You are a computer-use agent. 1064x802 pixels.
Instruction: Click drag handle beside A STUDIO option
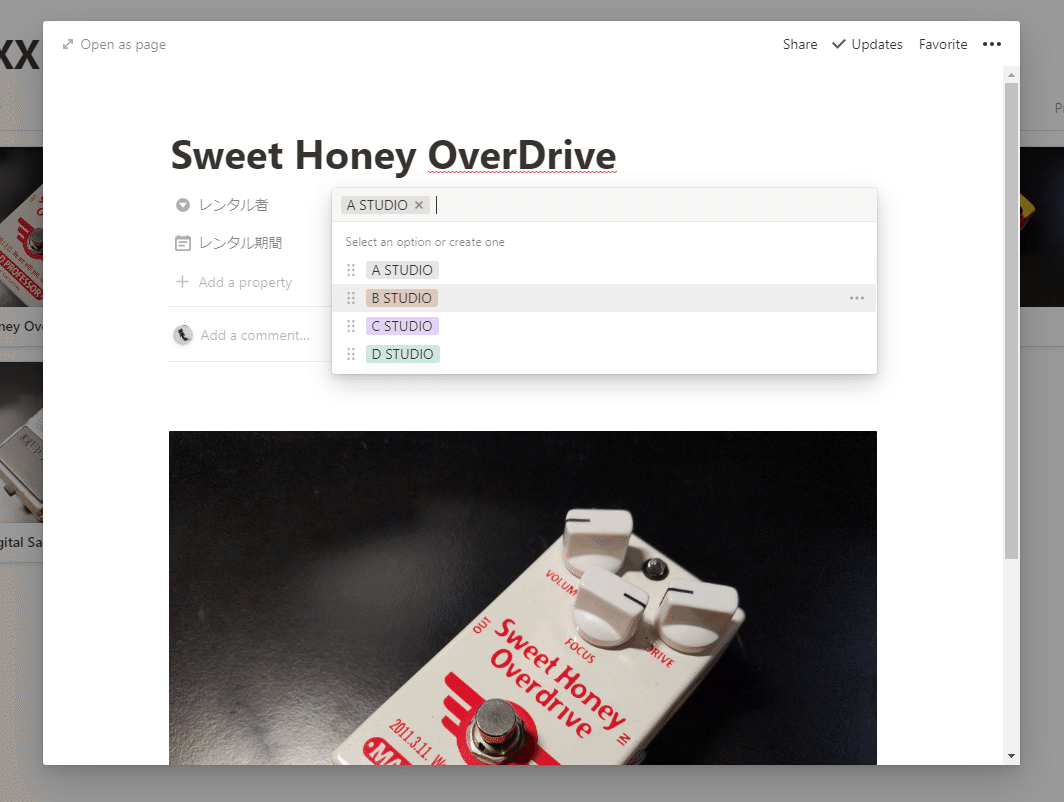click(x=351, y=270)
